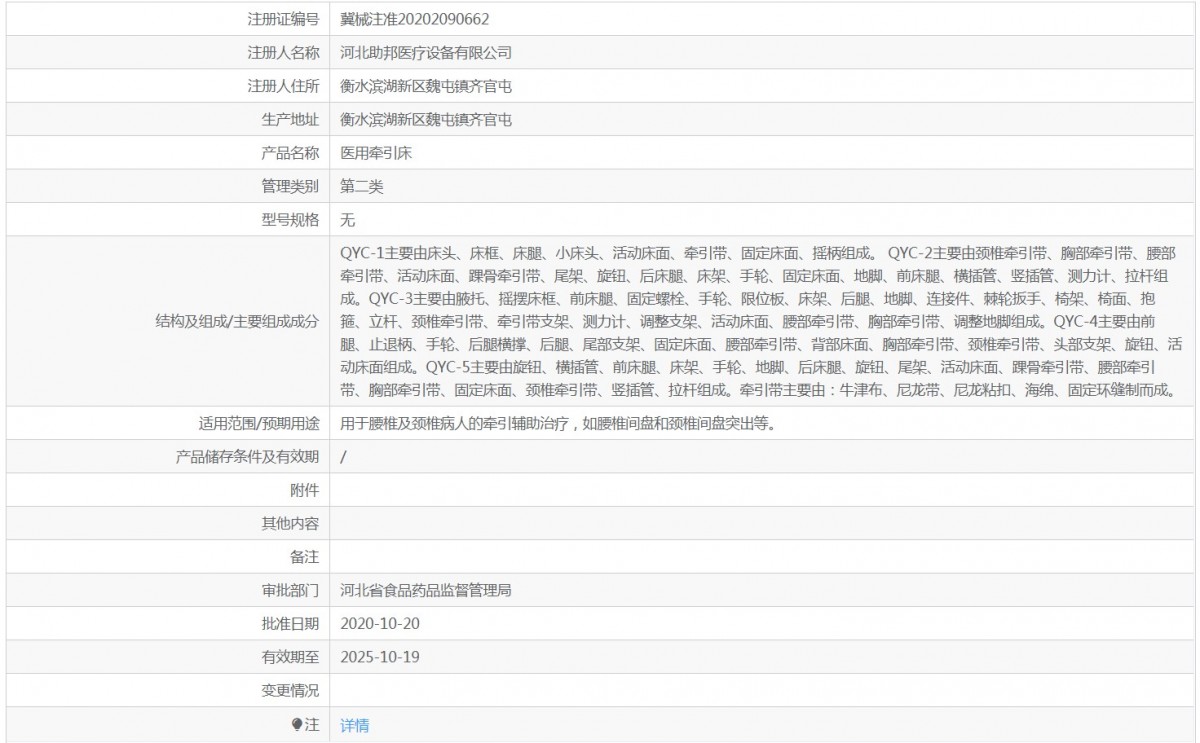The height and width of the screenshot is (743, 1200).
Task: Select registration number 冀械注准20202090662
Action: point(415,19)
